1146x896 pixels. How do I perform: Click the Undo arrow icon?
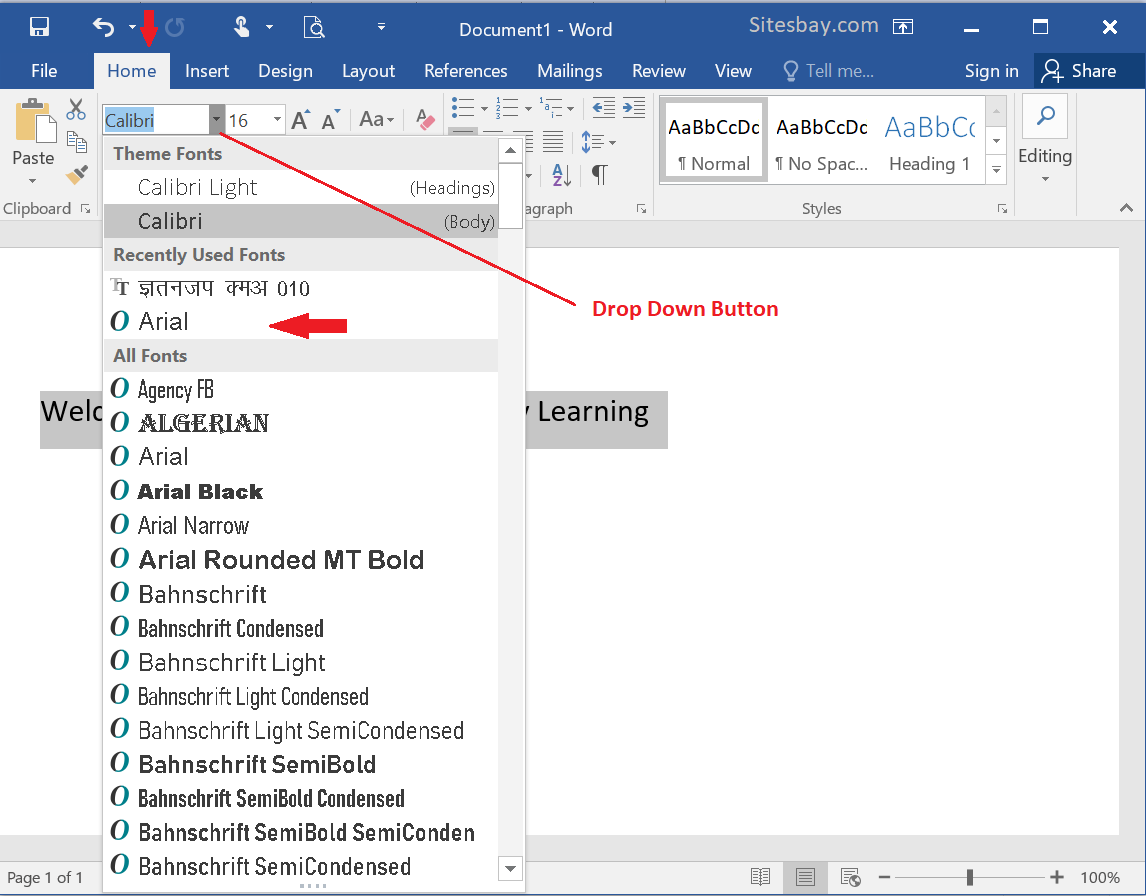(x=104, y=28)
